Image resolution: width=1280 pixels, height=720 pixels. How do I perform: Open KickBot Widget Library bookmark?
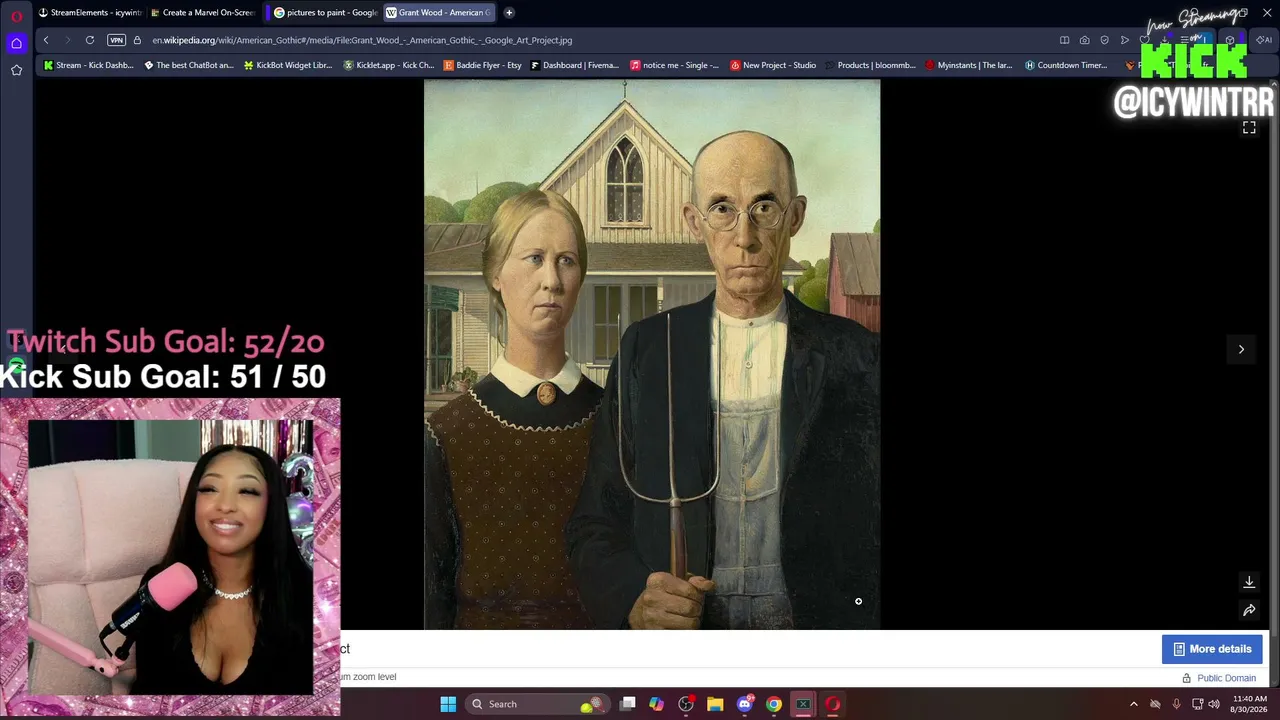288,65
